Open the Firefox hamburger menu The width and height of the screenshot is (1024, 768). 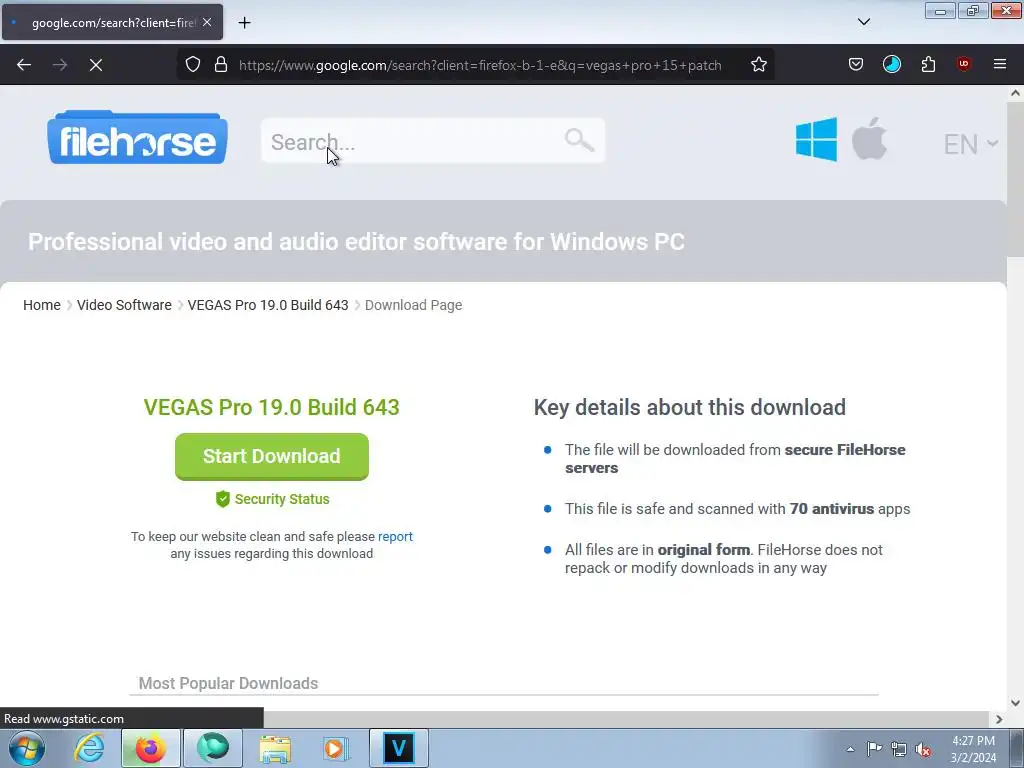tap(1000, 64)
